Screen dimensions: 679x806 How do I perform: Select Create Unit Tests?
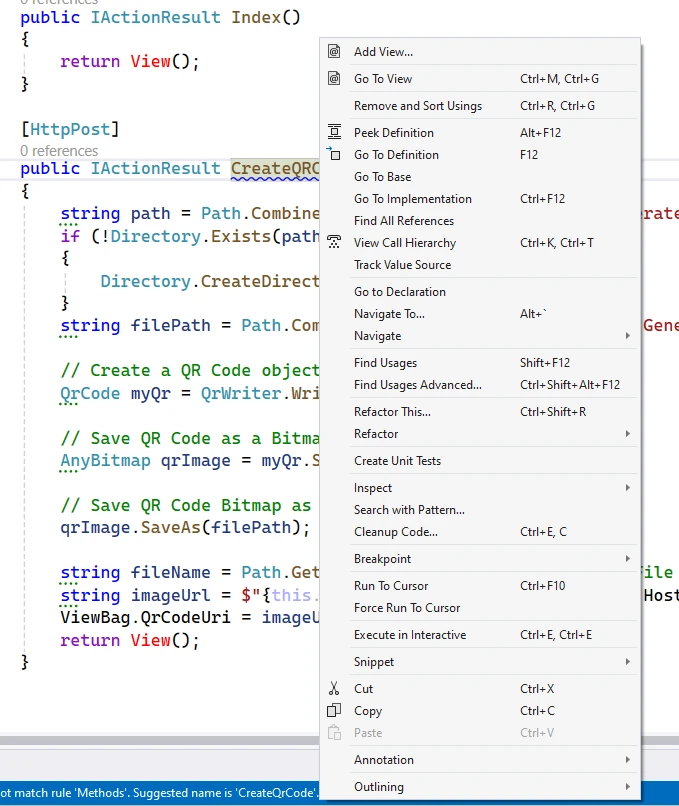point(397,461)
